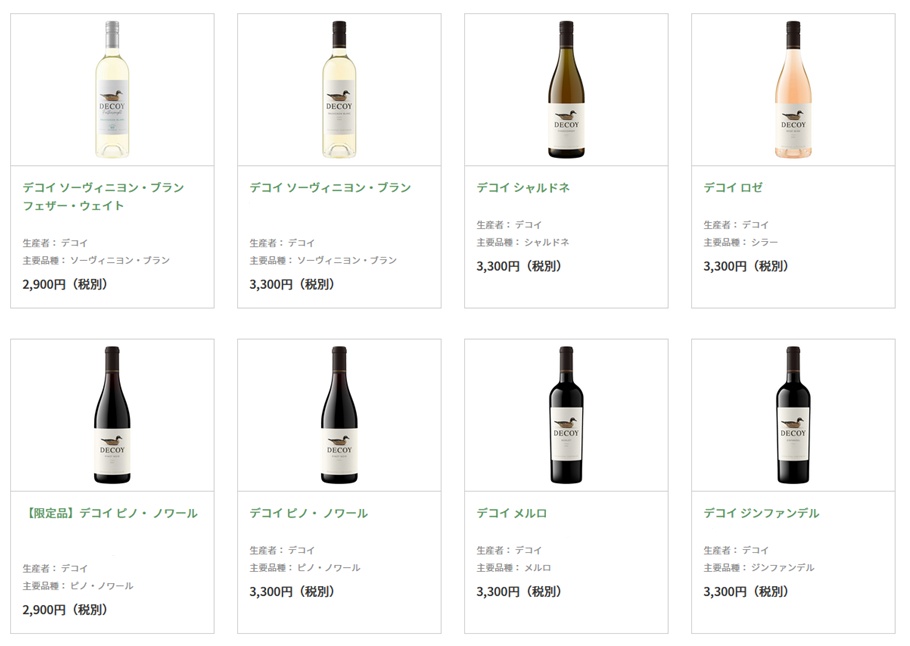Click the 2,900円 price of limited Pinot Noir

point(65,610)
